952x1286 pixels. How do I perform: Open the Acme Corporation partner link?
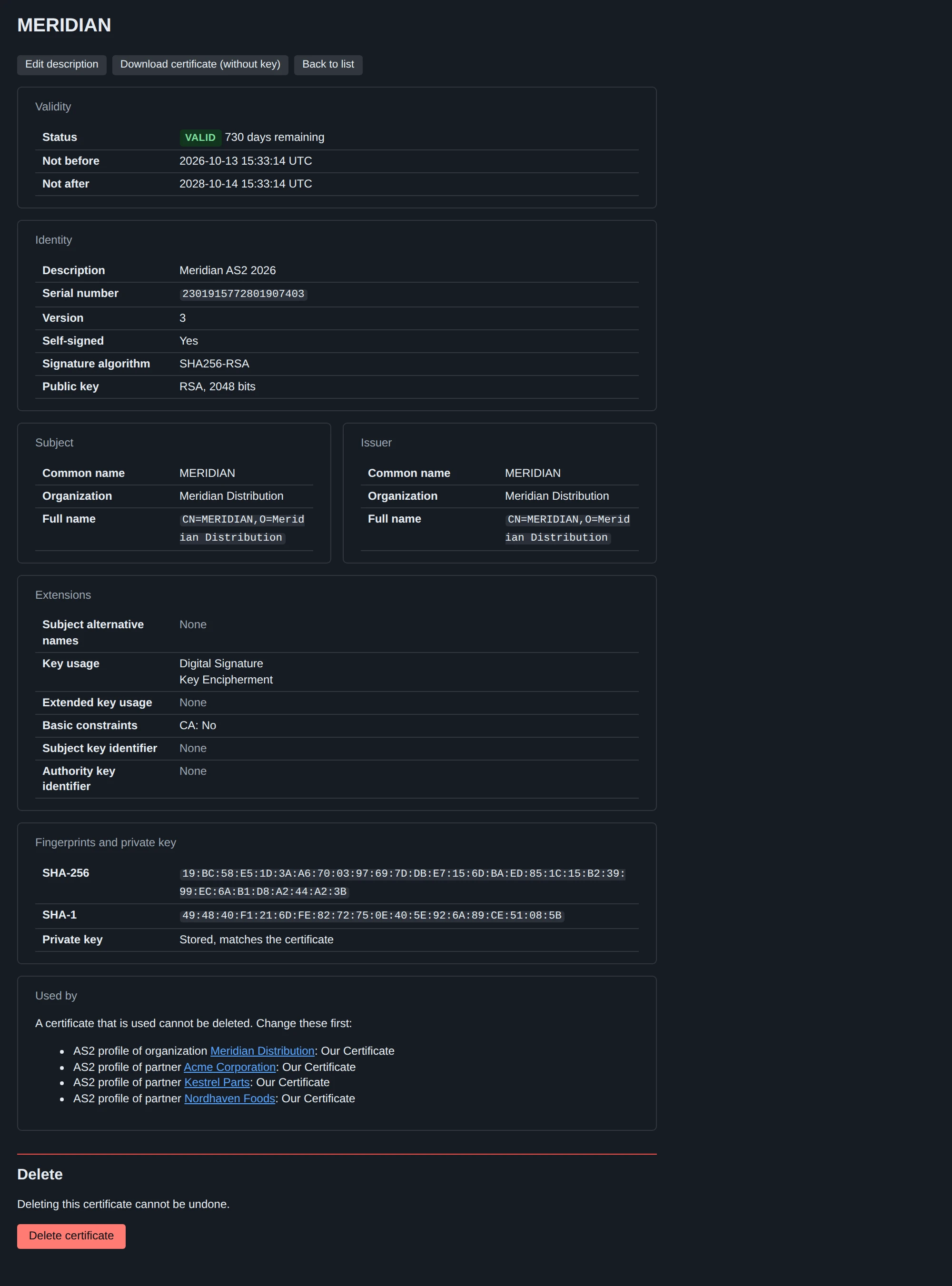(x=230, y=1067)
